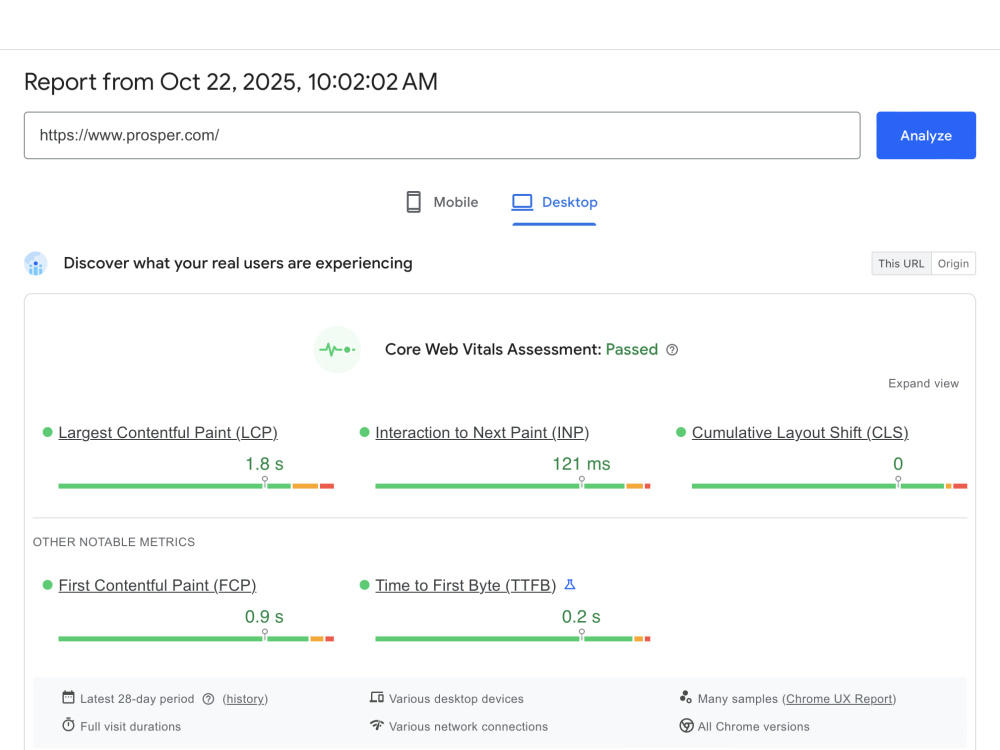The image size is (1000, 750).
Task: Open help icon beside Passed assessment
Action: pos(672,349)
